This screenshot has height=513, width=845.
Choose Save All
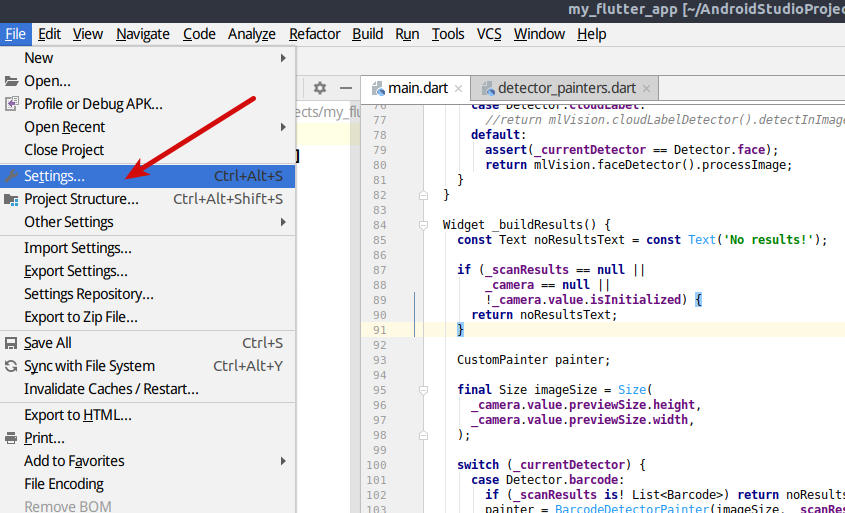pyautogui.click(x=148, y=343)
